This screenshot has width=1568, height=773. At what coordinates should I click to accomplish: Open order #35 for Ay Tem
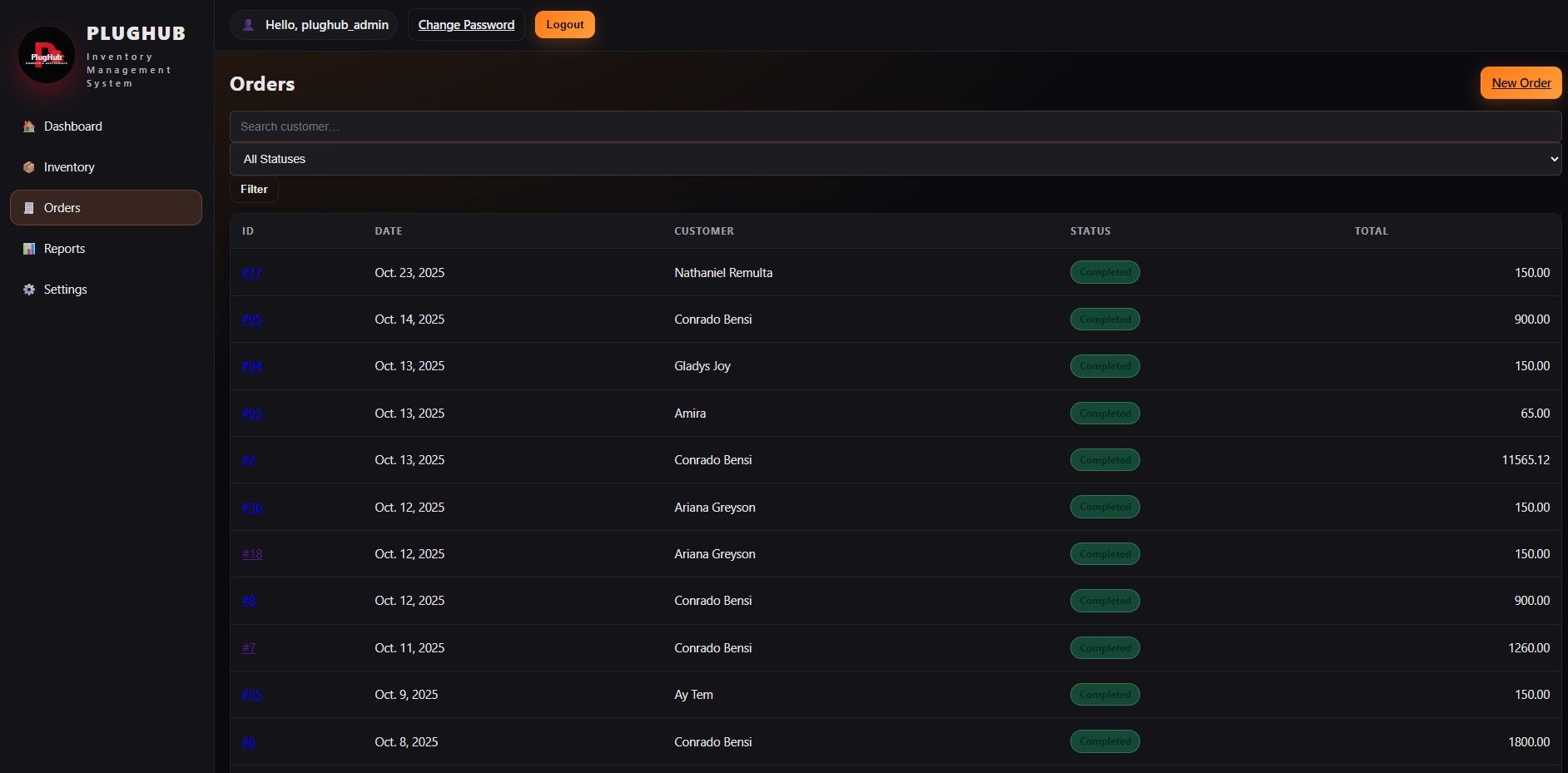pos(252,695)
